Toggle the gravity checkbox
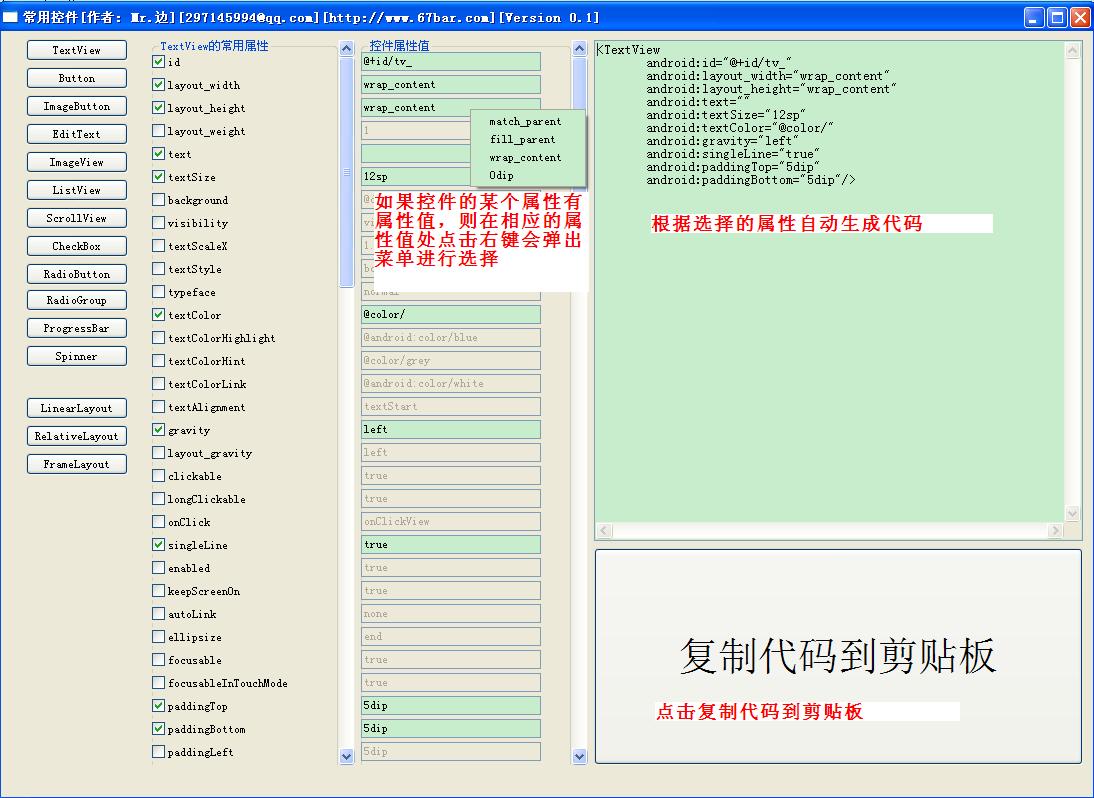Viewport: 1094px width, 798px height. (158, 430)
